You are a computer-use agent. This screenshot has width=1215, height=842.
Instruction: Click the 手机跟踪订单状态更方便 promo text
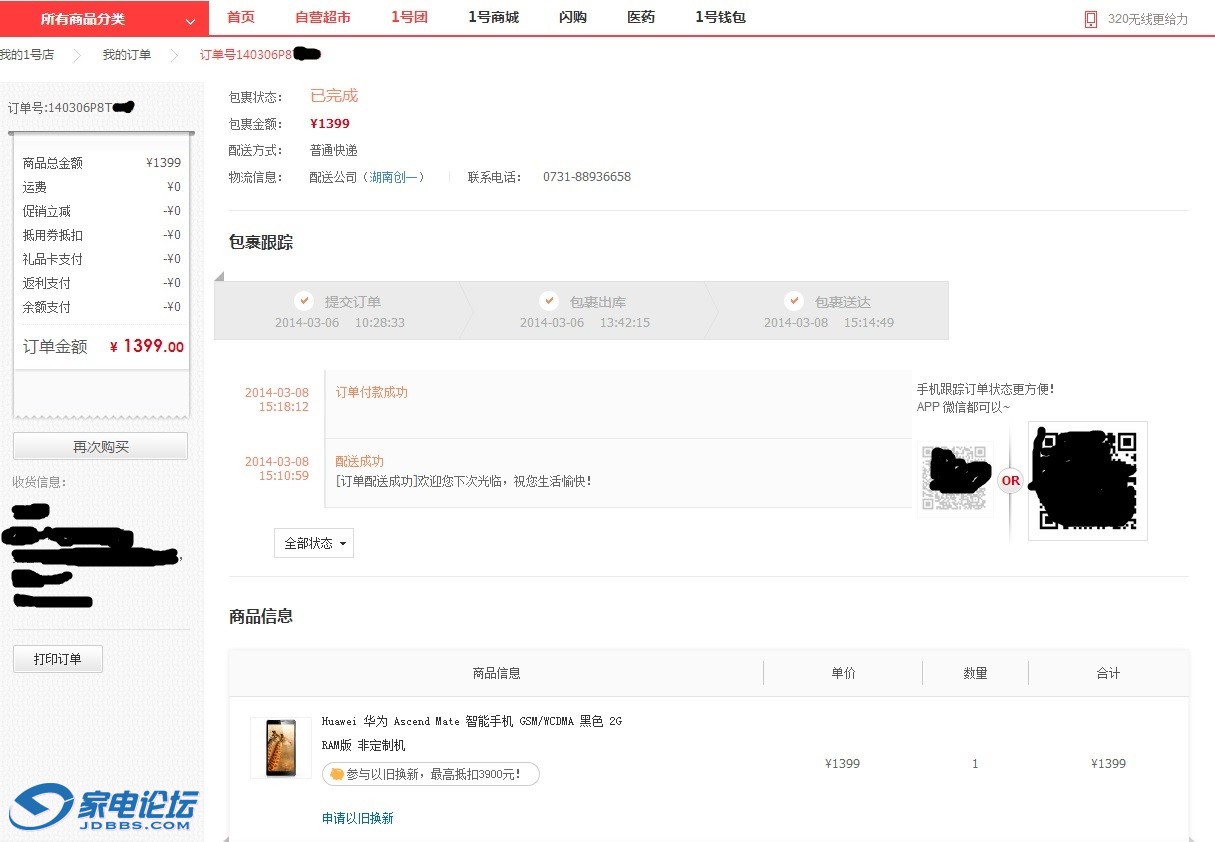tap(985, 389)
